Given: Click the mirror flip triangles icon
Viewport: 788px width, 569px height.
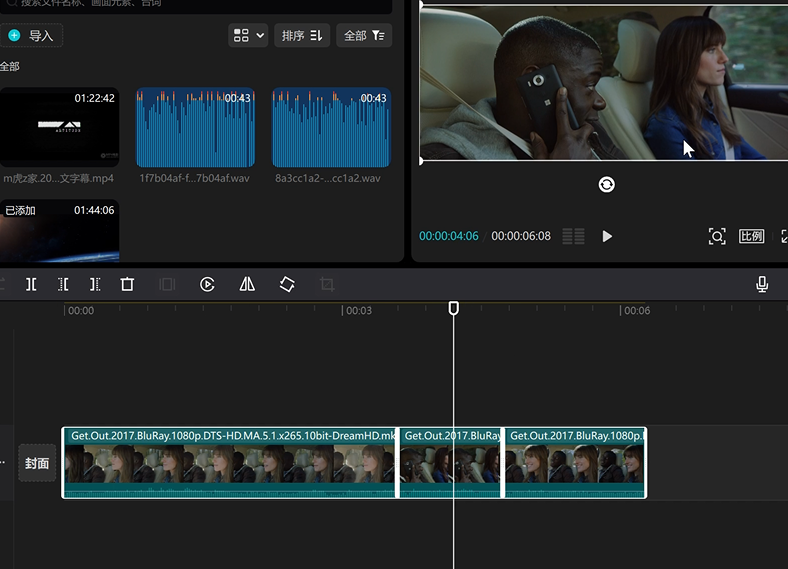Looking at the screenshot, I should (x=247, y=284).
